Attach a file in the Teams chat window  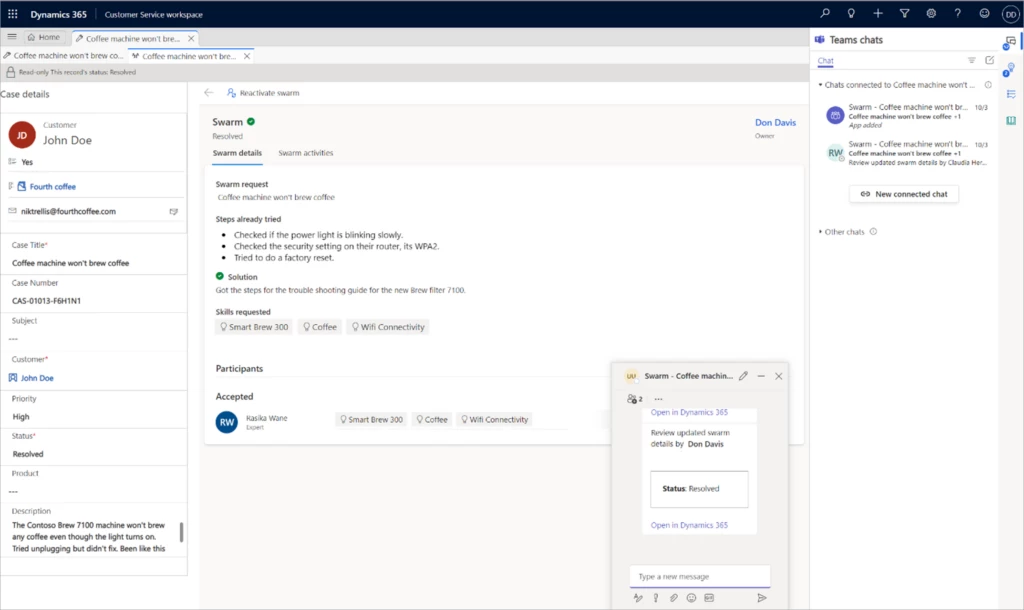coord(673,597)
